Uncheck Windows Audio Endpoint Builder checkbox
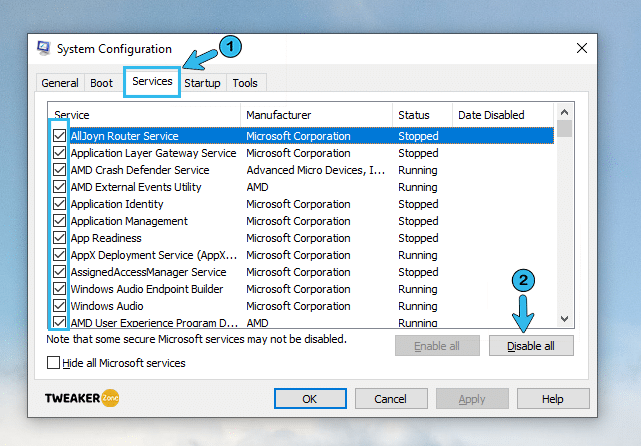641x446 pixels. 60,289
